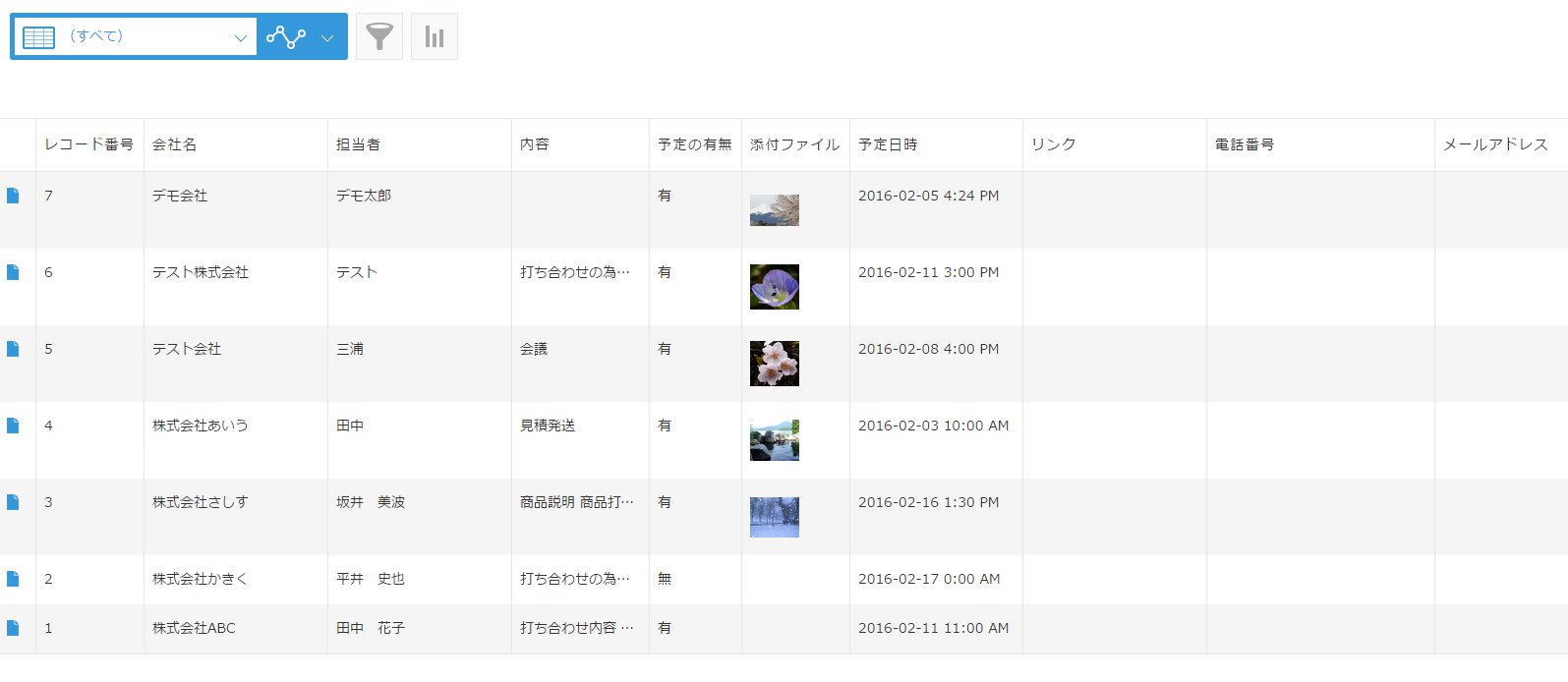Expand the (すべて) view selector dropdown
The width and height of the screenshot is (1568, 682).
point(240,37)
